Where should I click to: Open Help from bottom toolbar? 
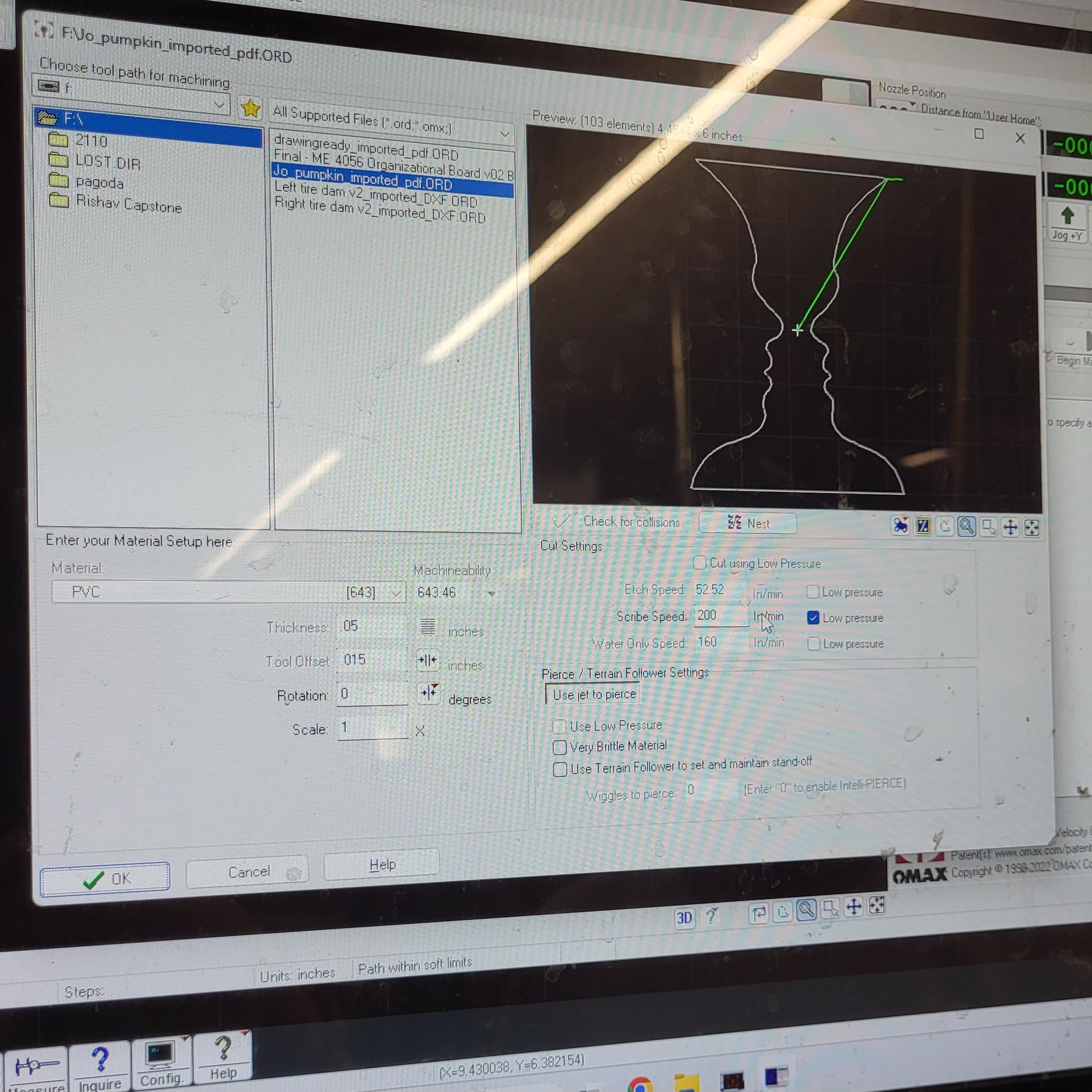click(x=223, y=1058)
